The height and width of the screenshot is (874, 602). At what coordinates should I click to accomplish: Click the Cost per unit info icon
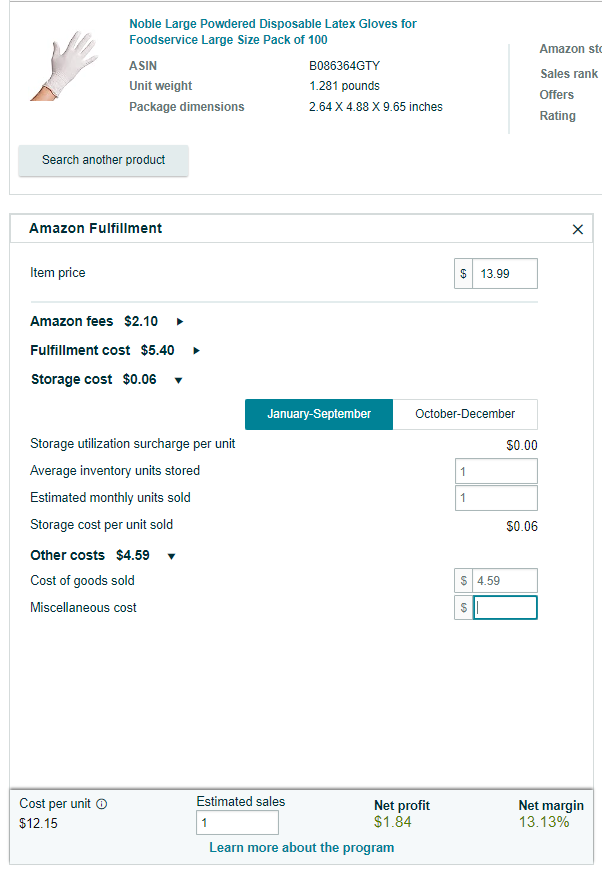[101, 804]
